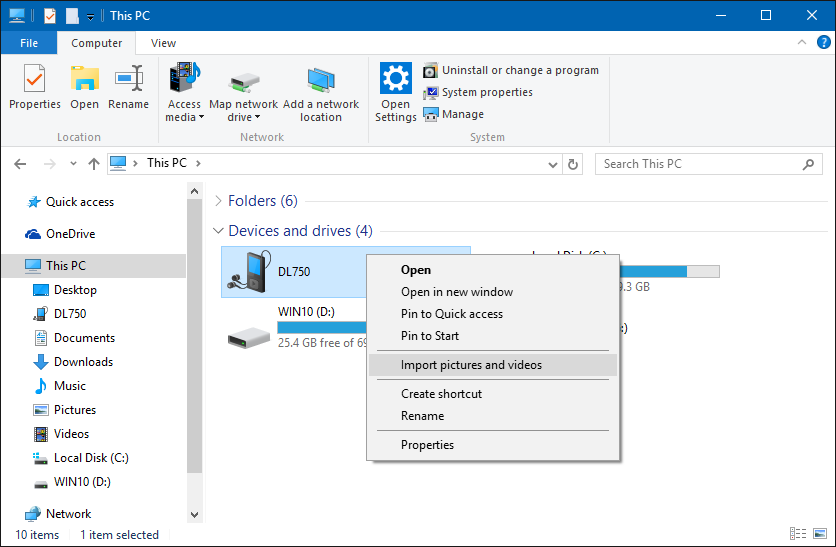Go up one level with up arrow
The image size is (836, 547).
94,164
